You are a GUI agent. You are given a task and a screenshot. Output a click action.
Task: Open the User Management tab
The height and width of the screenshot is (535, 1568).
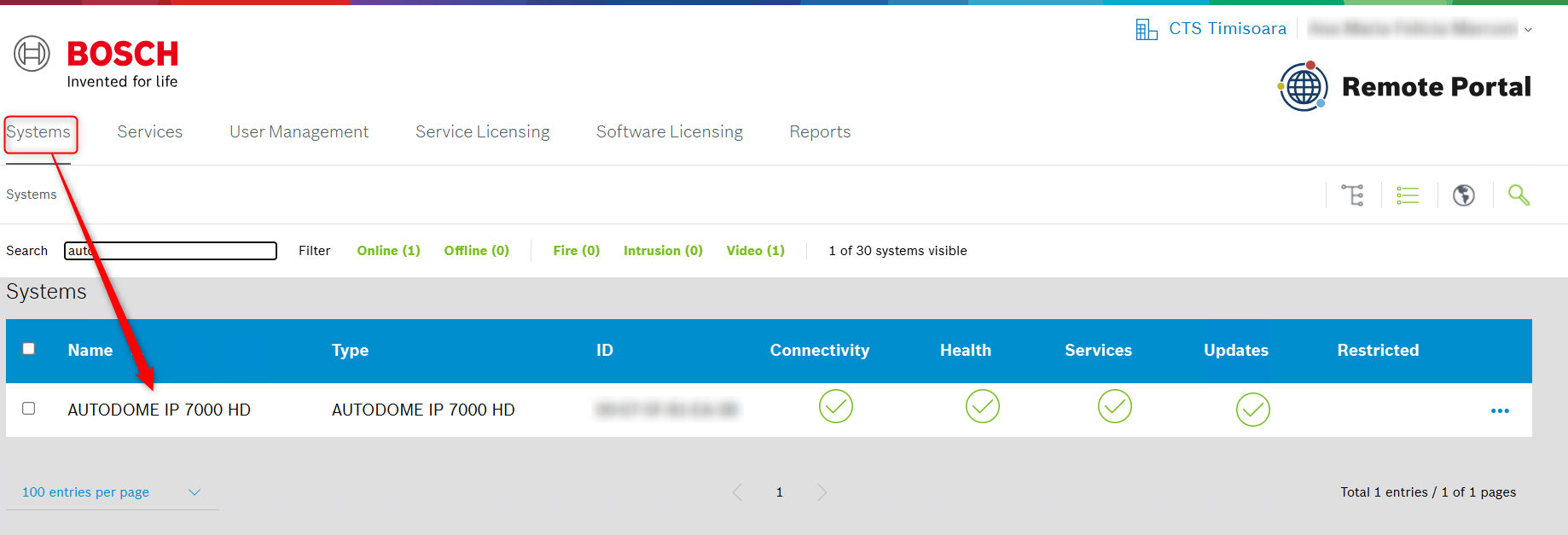click(299, 132)
